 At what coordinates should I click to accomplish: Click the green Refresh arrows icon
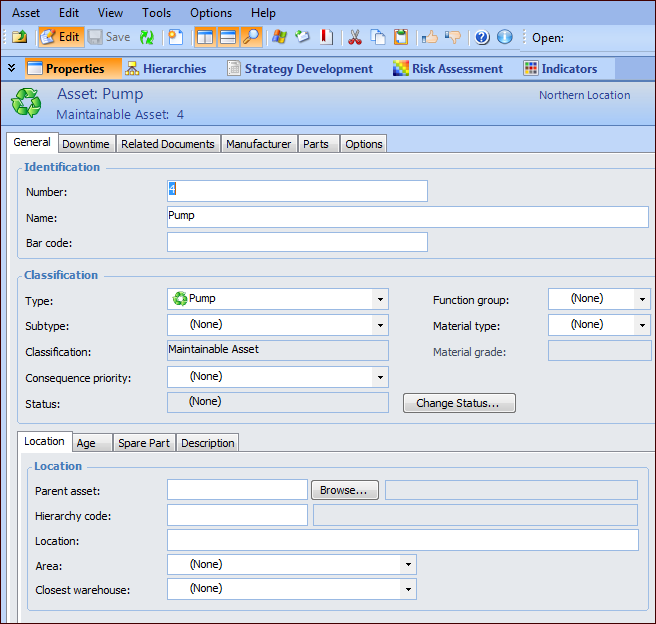[147, 37]
